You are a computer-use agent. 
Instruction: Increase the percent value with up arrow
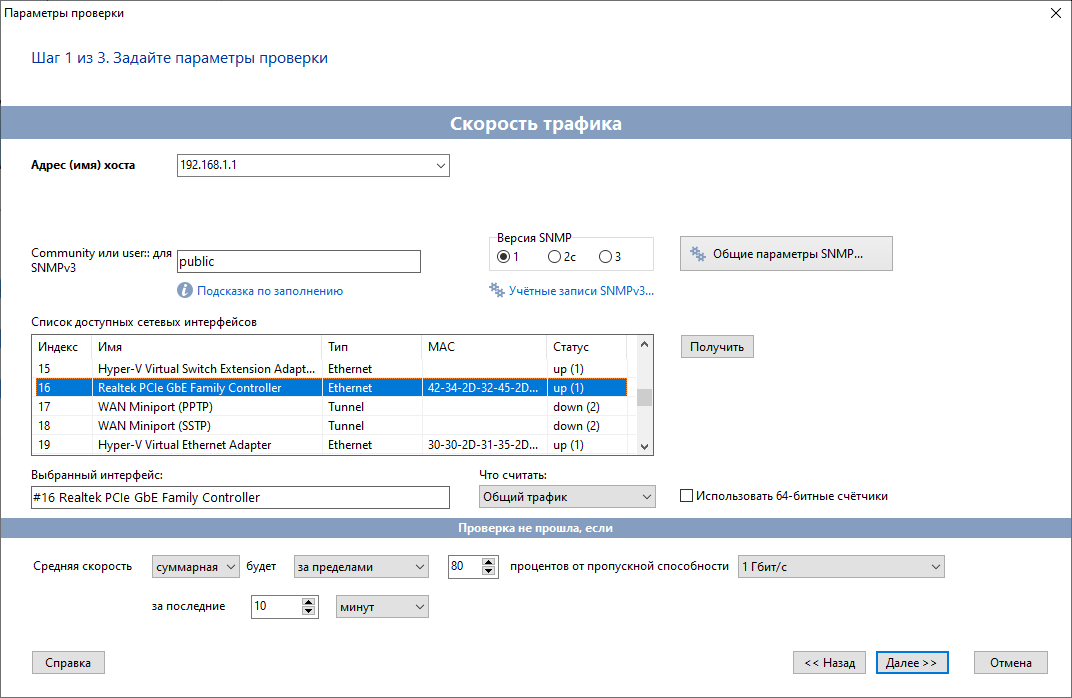(489, 563)
